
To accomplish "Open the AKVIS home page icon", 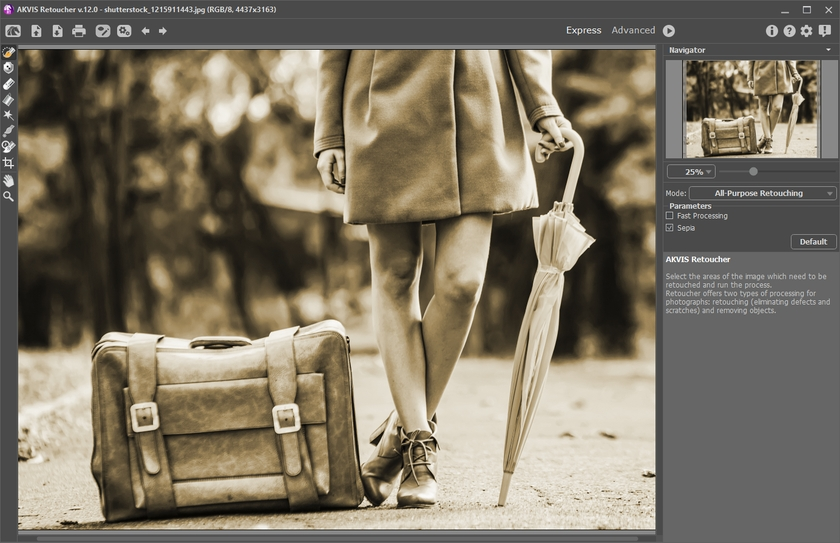I will [13, 31].
